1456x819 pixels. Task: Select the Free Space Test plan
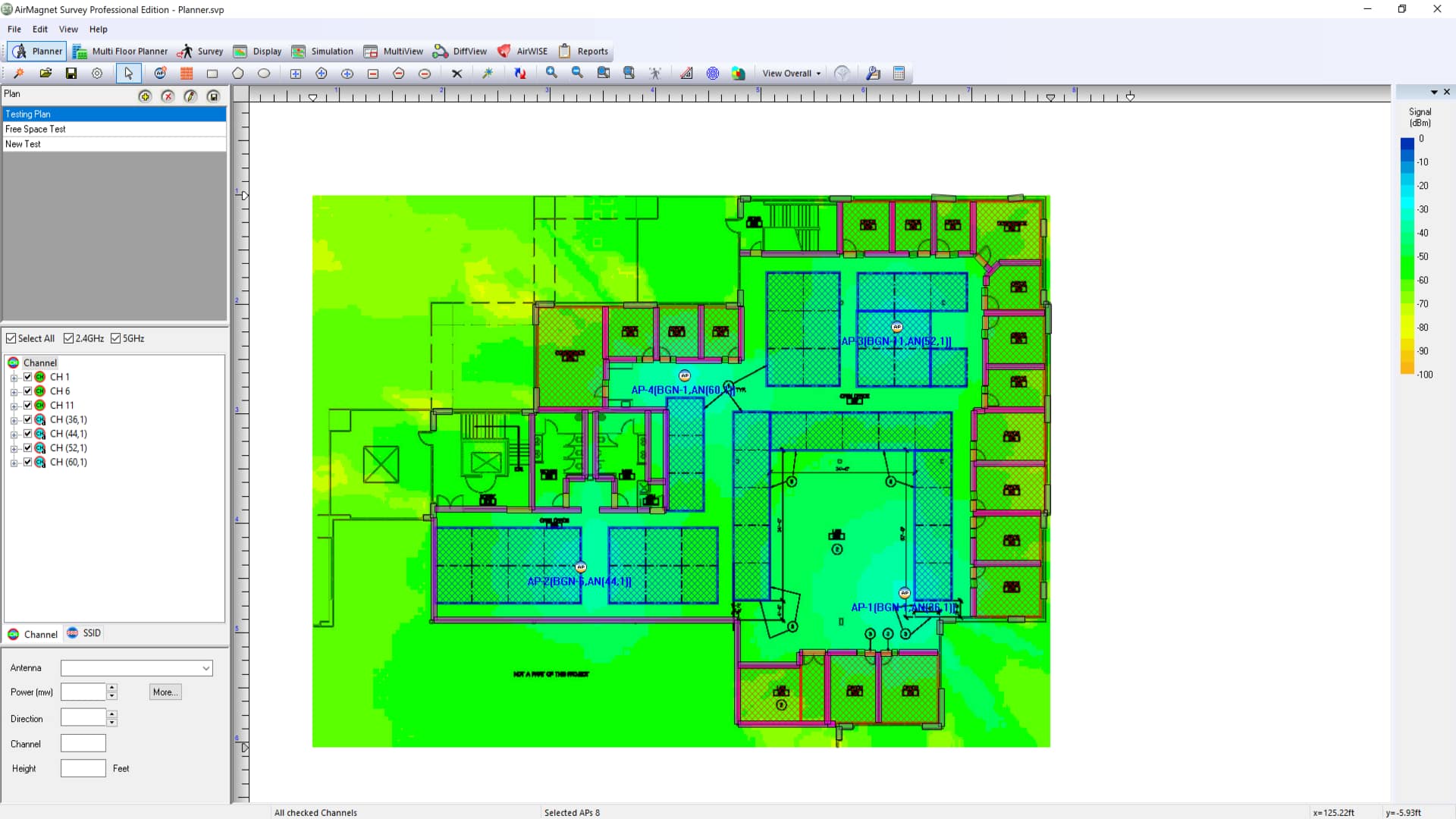[35, 129]
